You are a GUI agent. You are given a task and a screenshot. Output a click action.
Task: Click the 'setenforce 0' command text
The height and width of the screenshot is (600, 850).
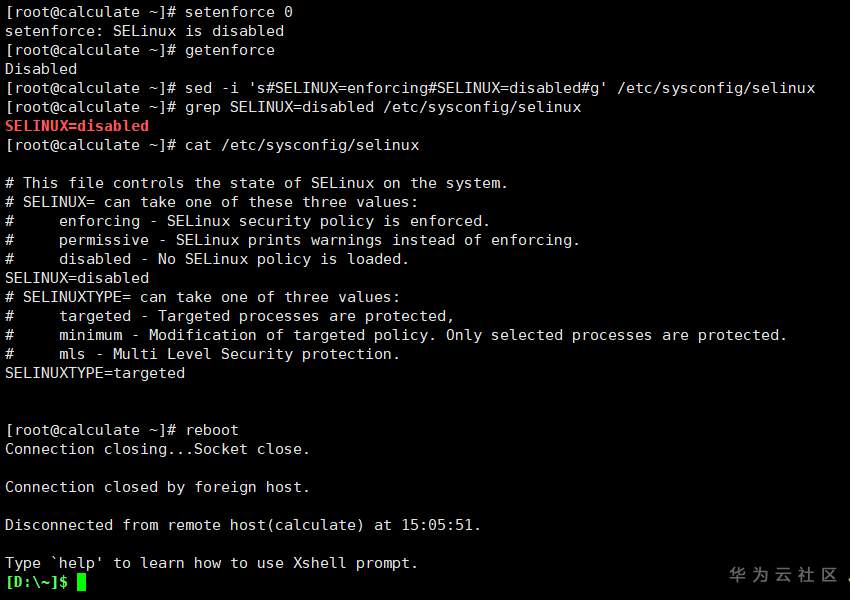(239, 12)
